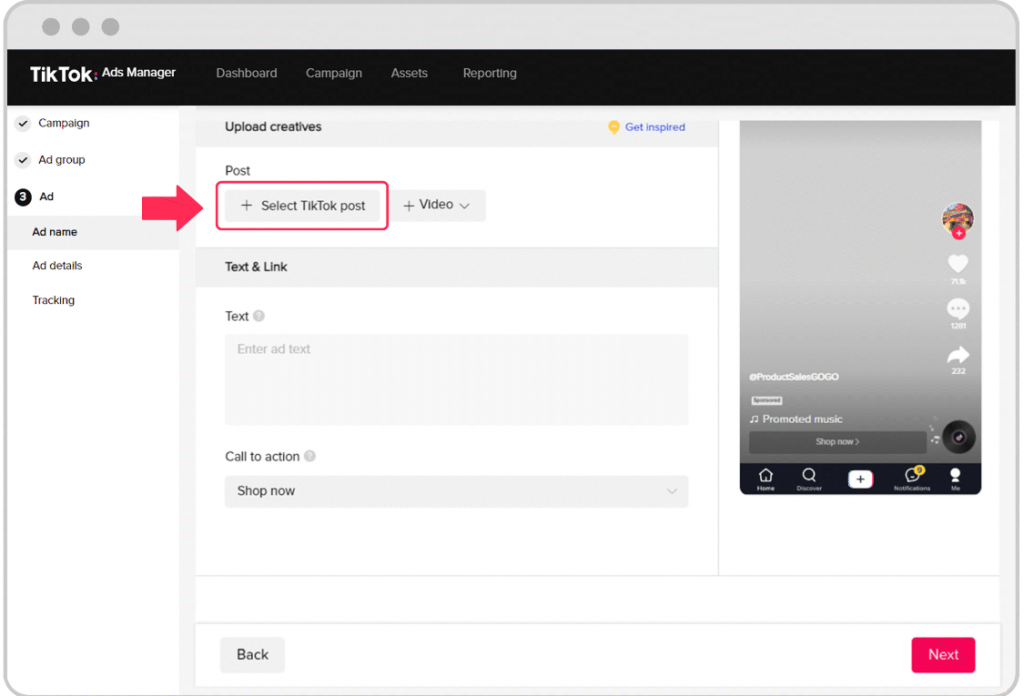Viewport: 1024px width, 696px height.
Task: Click the comment bubble icon in preview
Action: click(957, 308)
